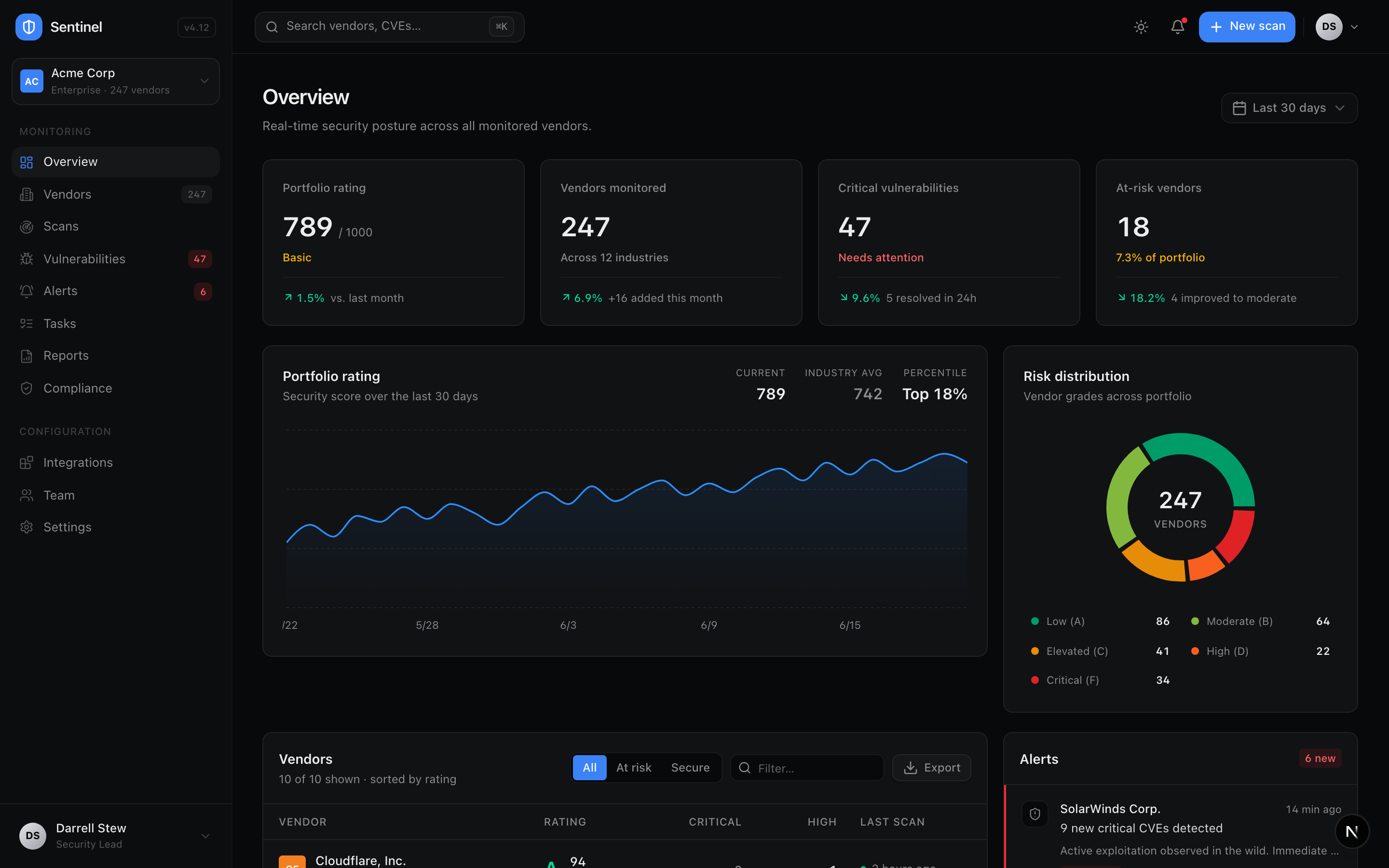This screenshot has height=868, width=1389.
Task: Sort by the RATING column header
Action: coord(565,822)
